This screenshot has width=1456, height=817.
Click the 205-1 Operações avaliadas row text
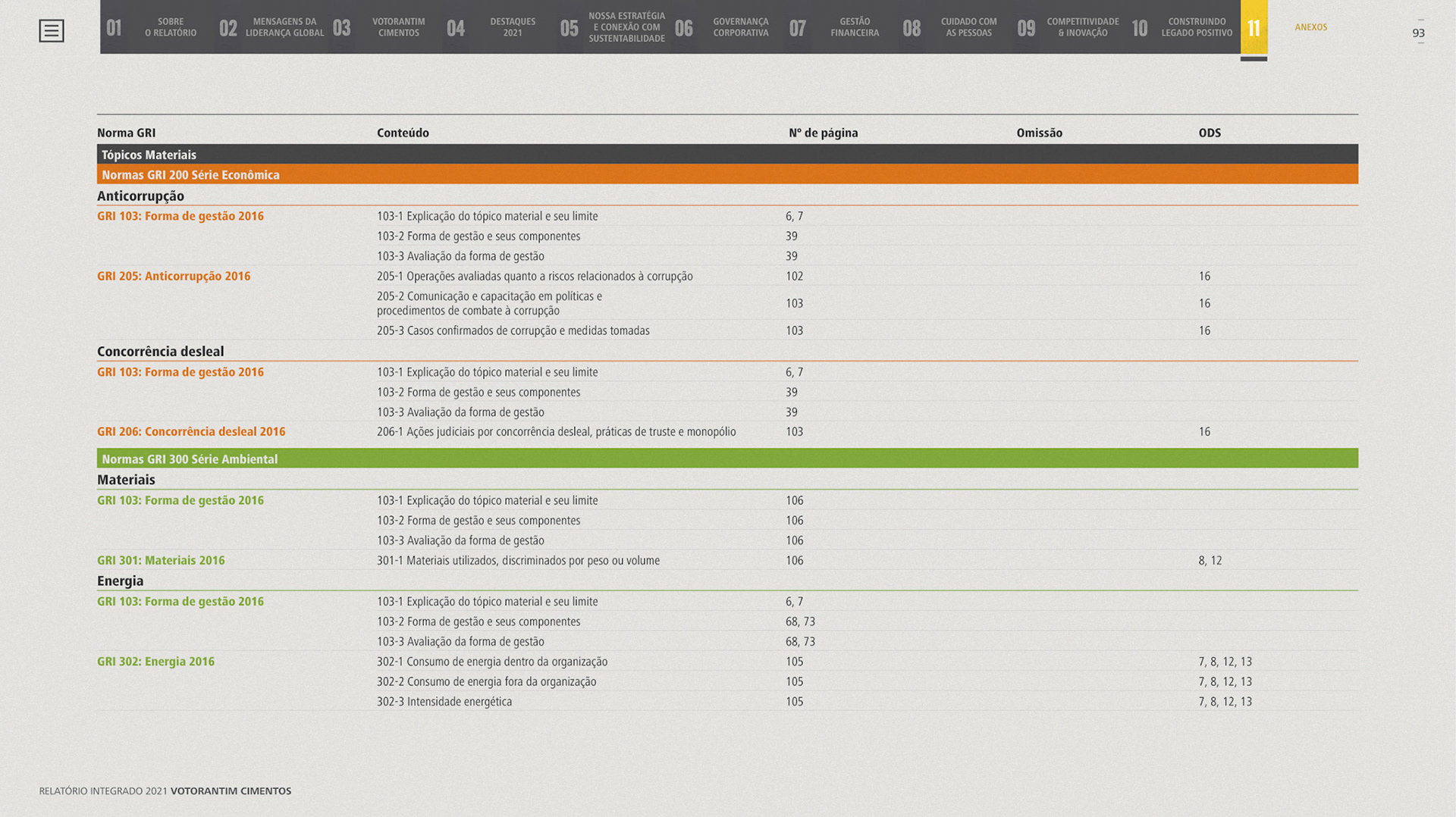(535, 277)
